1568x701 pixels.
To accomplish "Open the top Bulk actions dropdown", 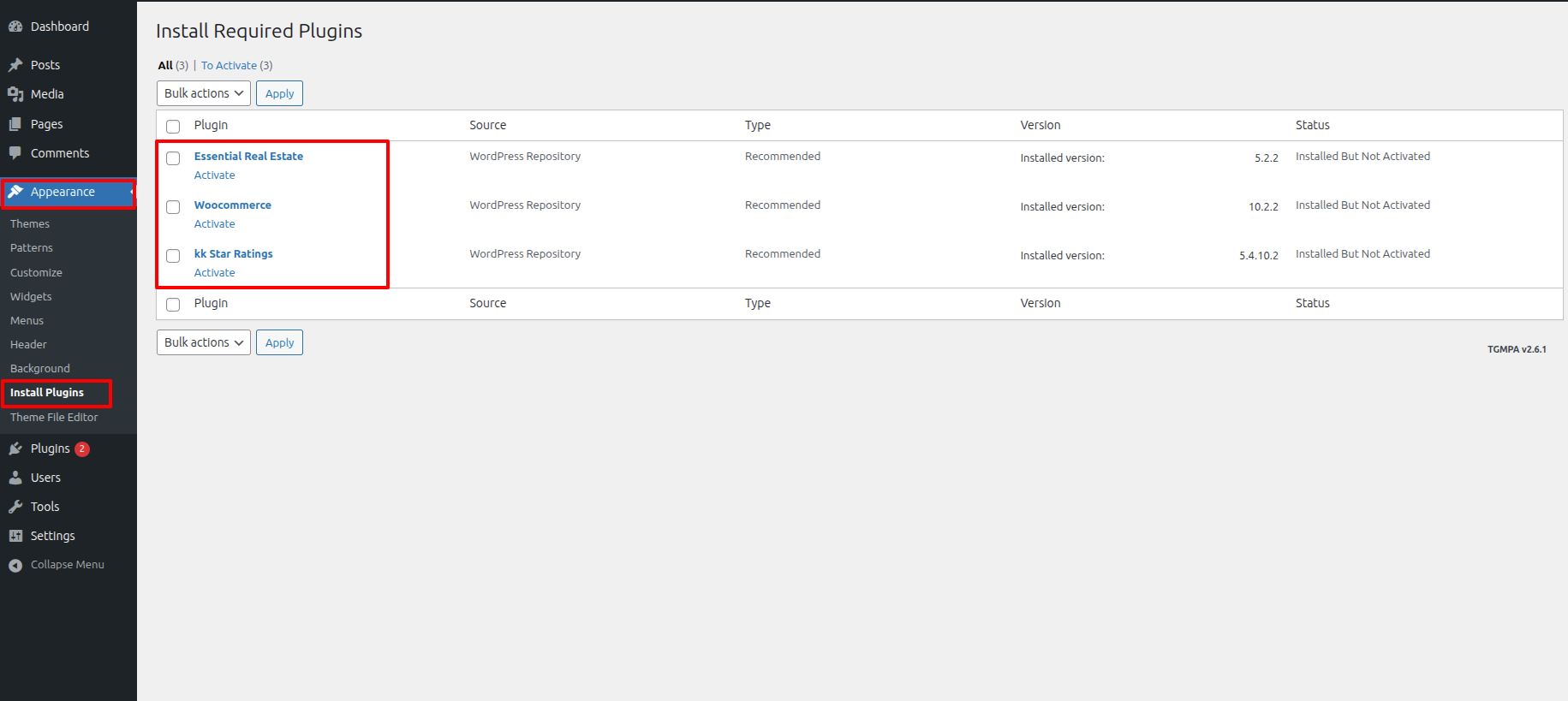I will pos(204,93).
